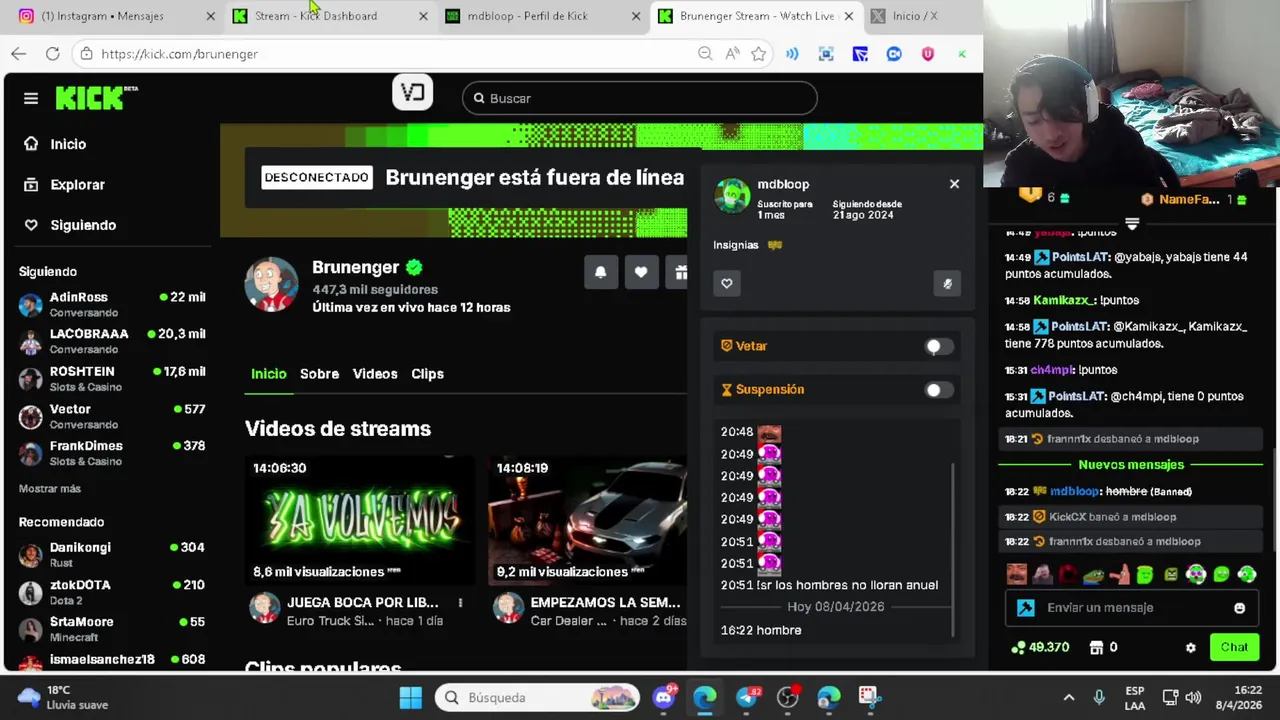1280x720 pixels.
Task: Switch to mdbloop - Perfil de Kick tab
Action: pyautogui.click(x=541, y=16)
